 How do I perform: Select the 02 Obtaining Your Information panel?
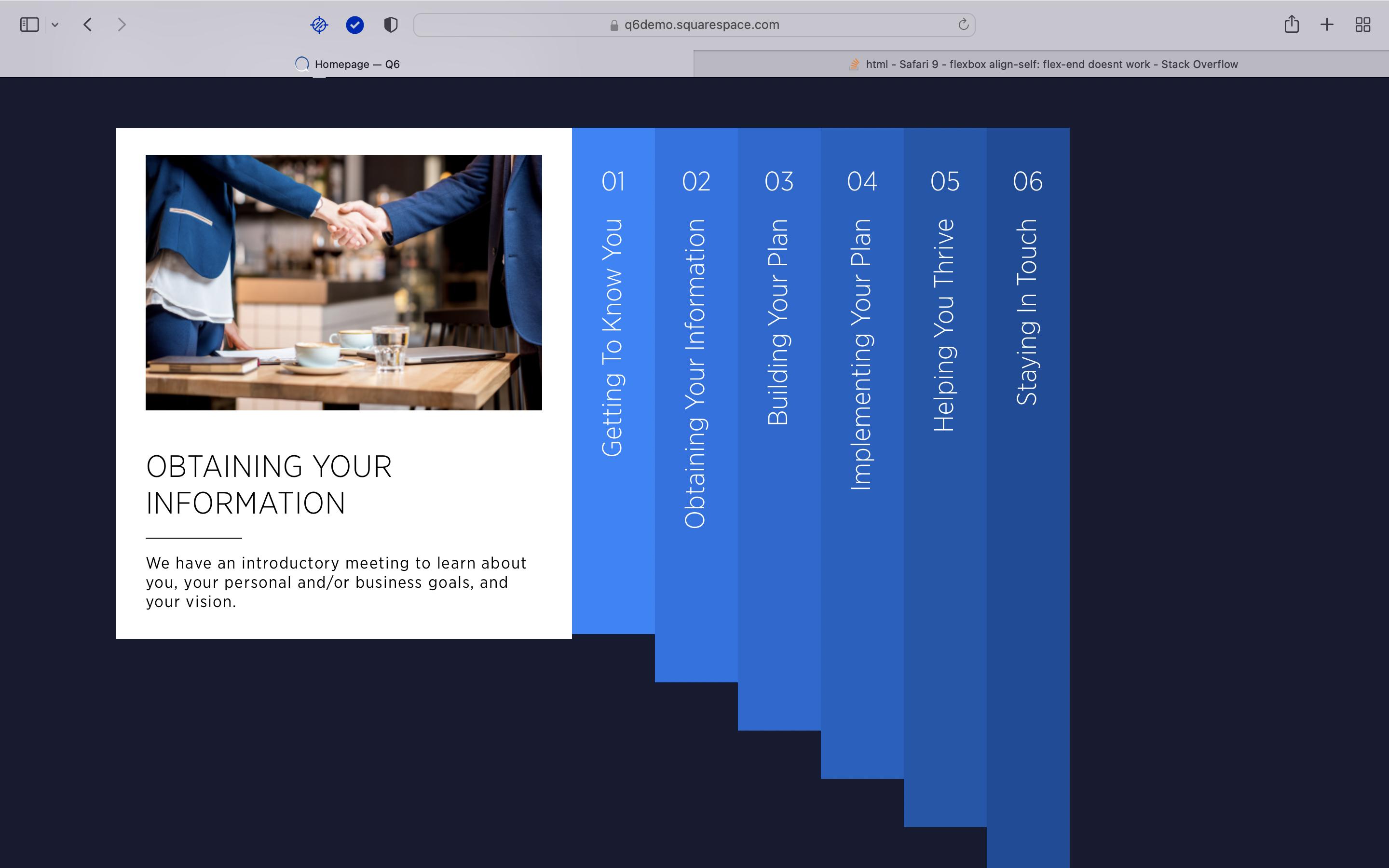[696, 405]
